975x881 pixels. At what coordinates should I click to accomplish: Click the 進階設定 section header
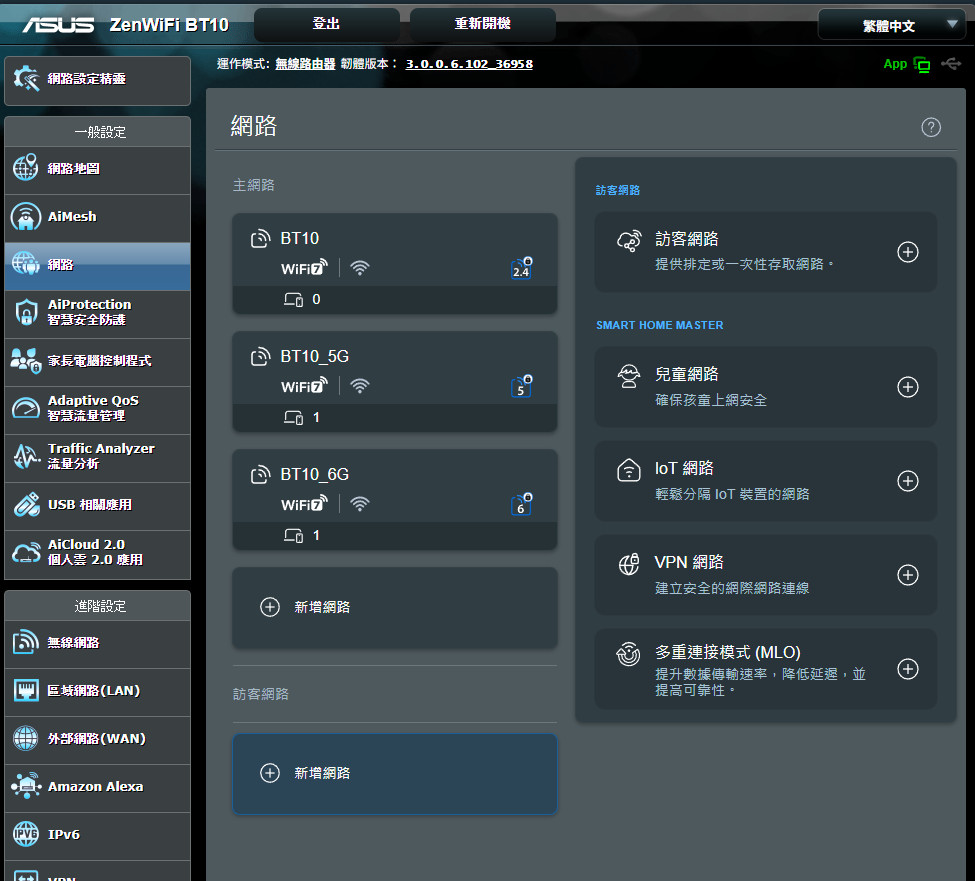pos(98,606)
